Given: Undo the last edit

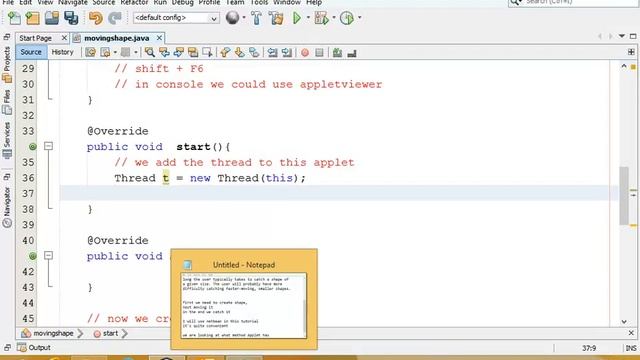Looking at the screenshot, I should click(96, 18).
